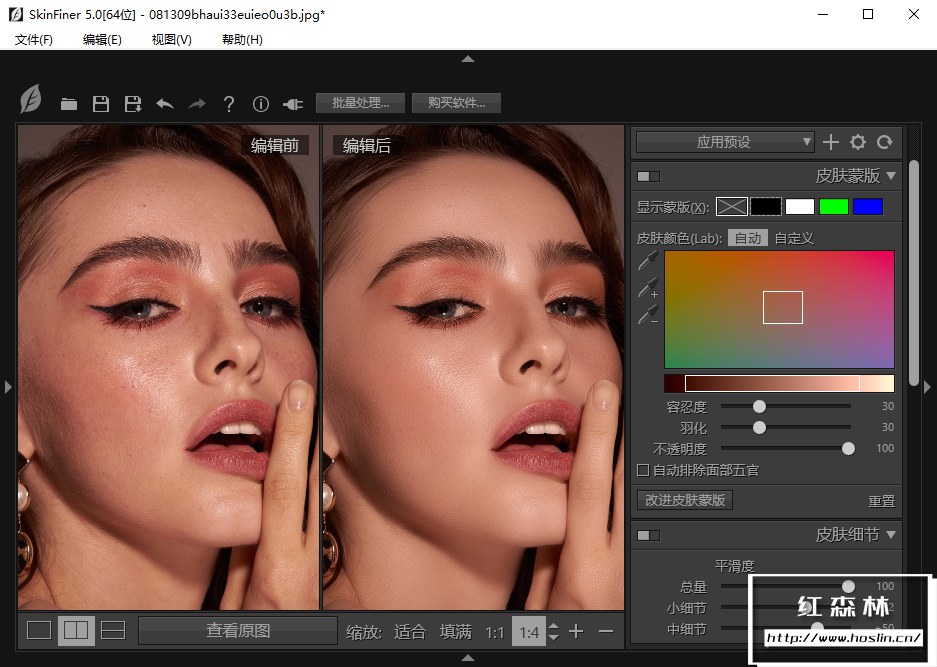The height and width of the screenshot is (667, 937).
Task: Undo the last edit with the back arrow
Action: pos(165,104)
